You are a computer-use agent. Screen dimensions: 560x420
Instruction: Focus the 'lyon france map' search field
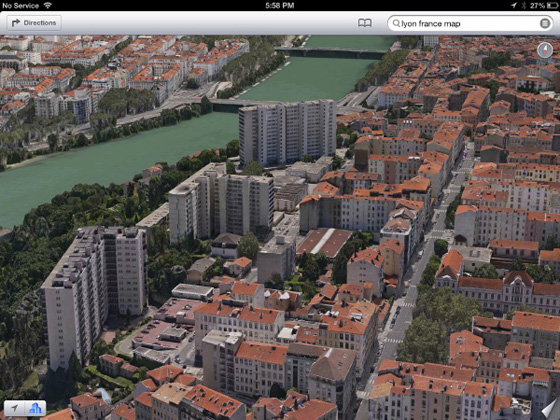[x=470, y=24]
